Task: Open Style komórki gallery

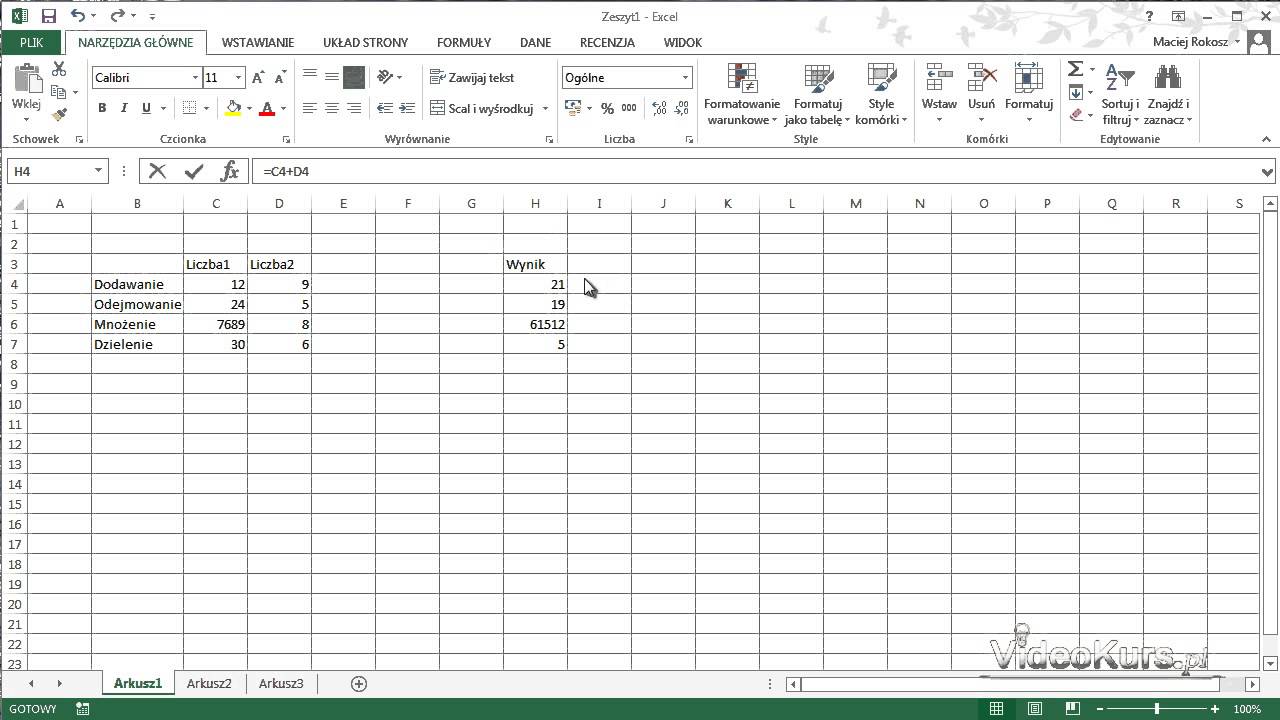Action: point(881,96)
